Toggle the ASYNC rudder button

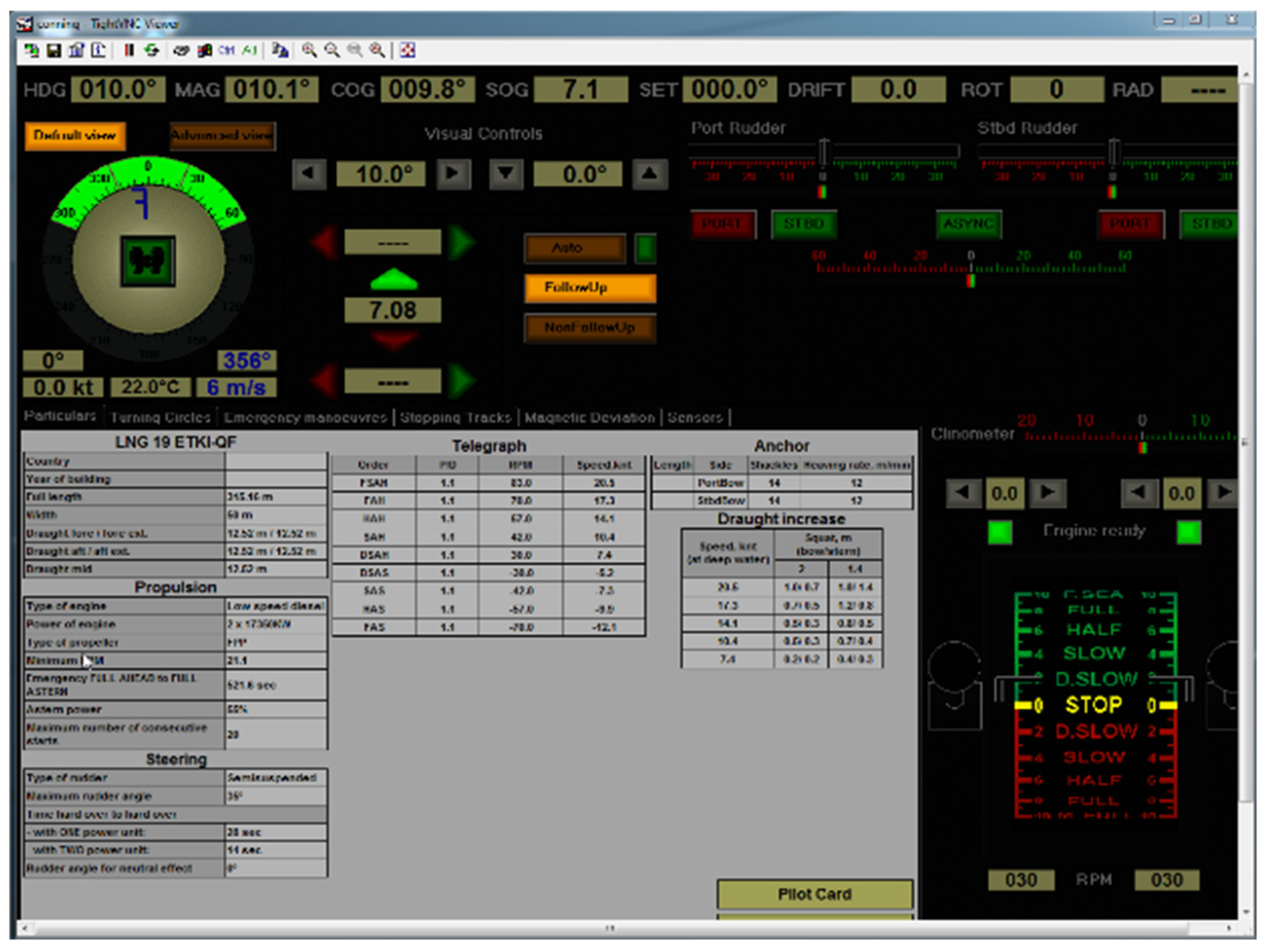[968, 224]
